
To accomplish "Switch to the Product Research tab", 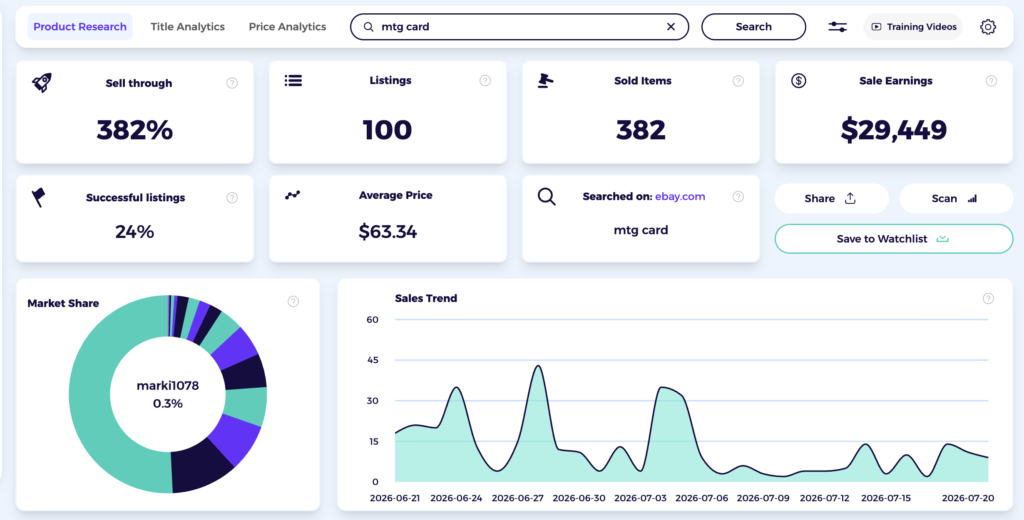I will 80,27.
